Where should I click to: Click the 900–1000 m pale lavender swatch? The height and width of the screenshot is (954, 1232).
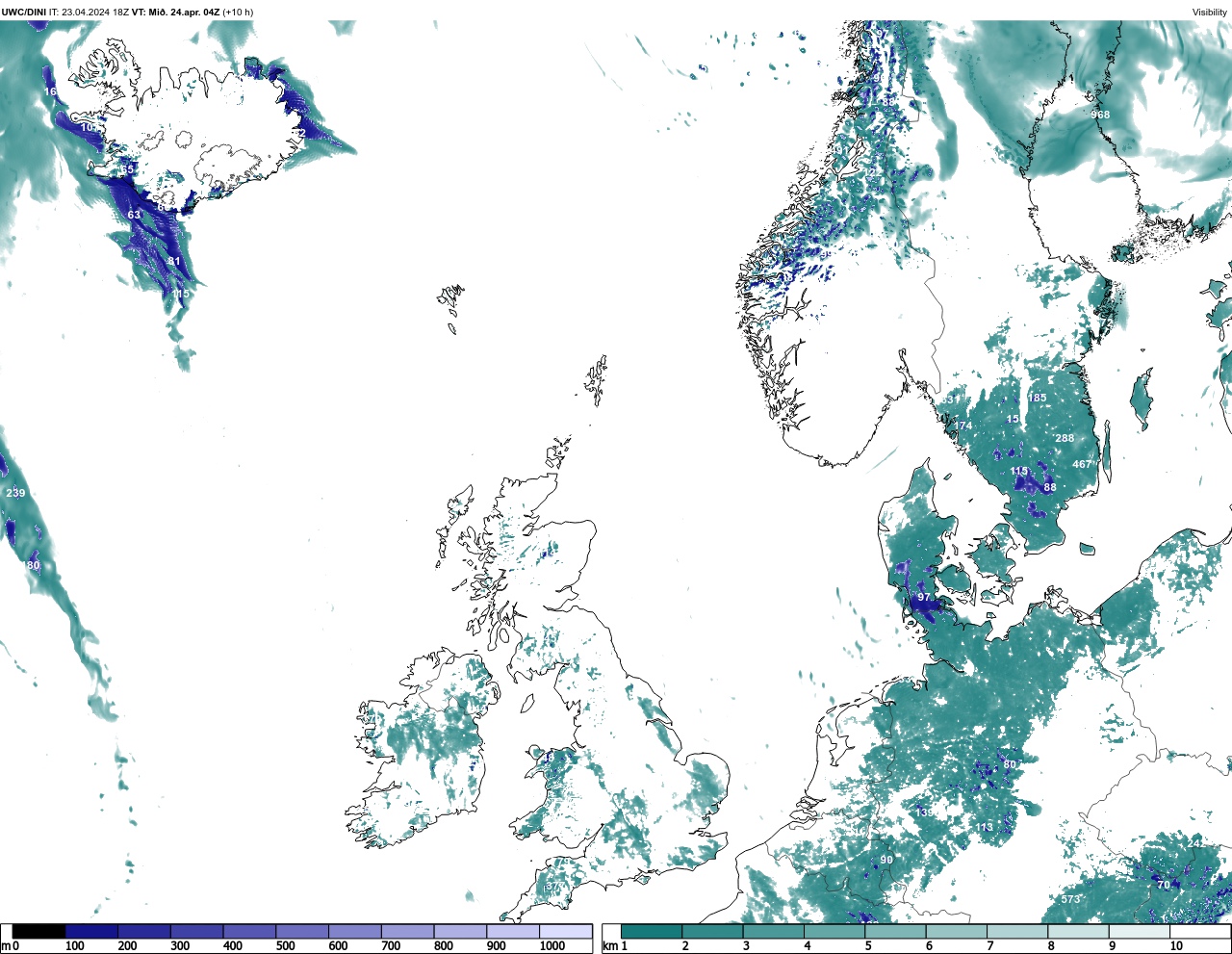pos(512,932)
